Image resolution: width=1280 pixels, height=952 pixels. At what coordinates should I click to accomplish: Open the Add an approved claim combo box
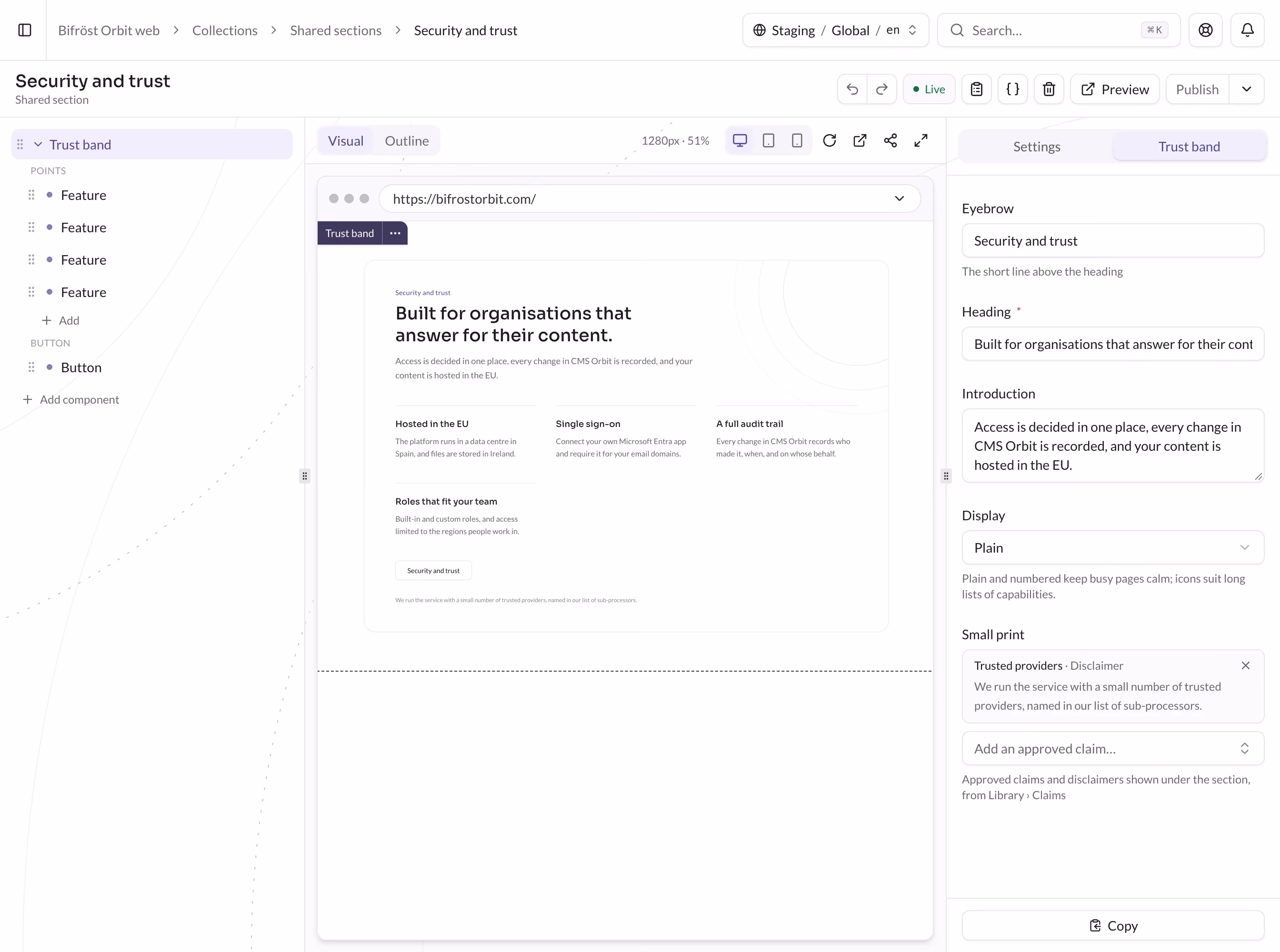[x=1113, y=749]
